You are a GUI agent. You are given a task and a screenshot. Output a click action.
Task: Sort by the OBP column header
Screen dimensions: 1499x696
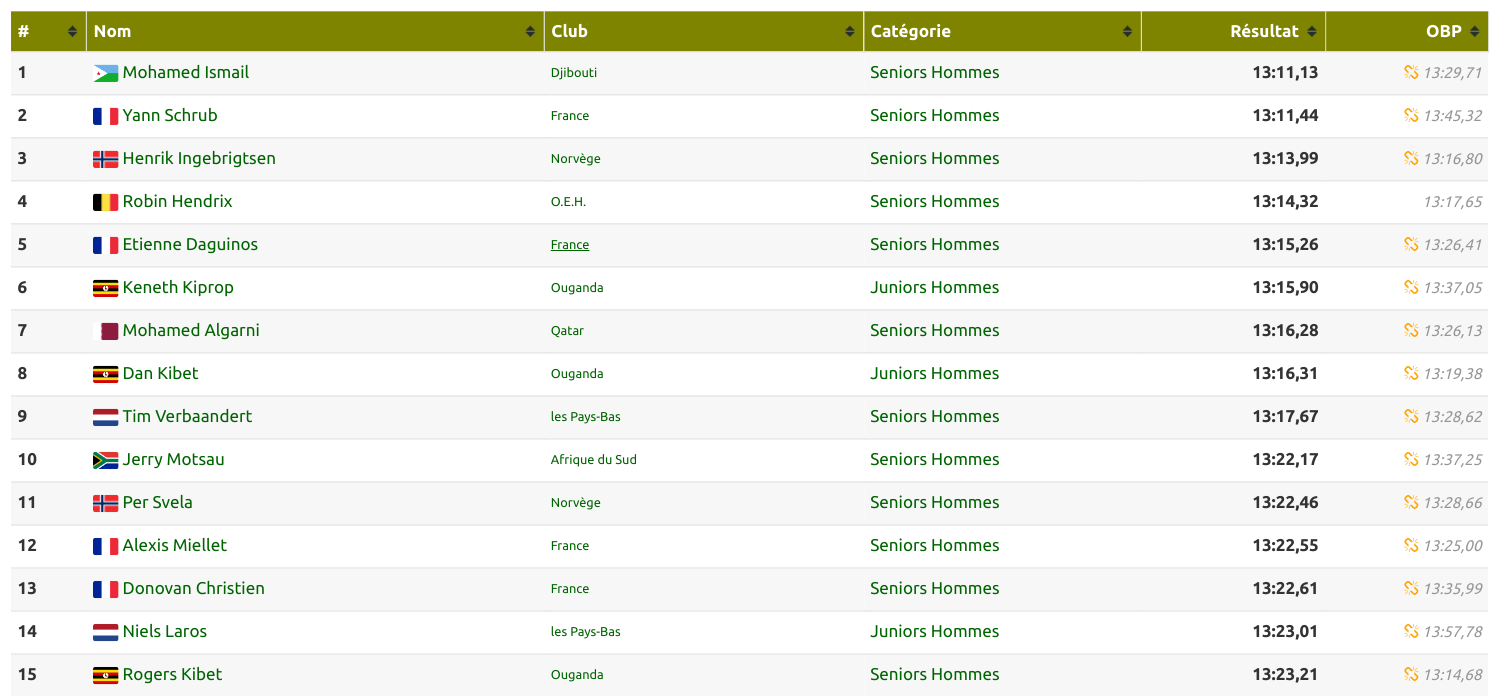coord(1443,31)
